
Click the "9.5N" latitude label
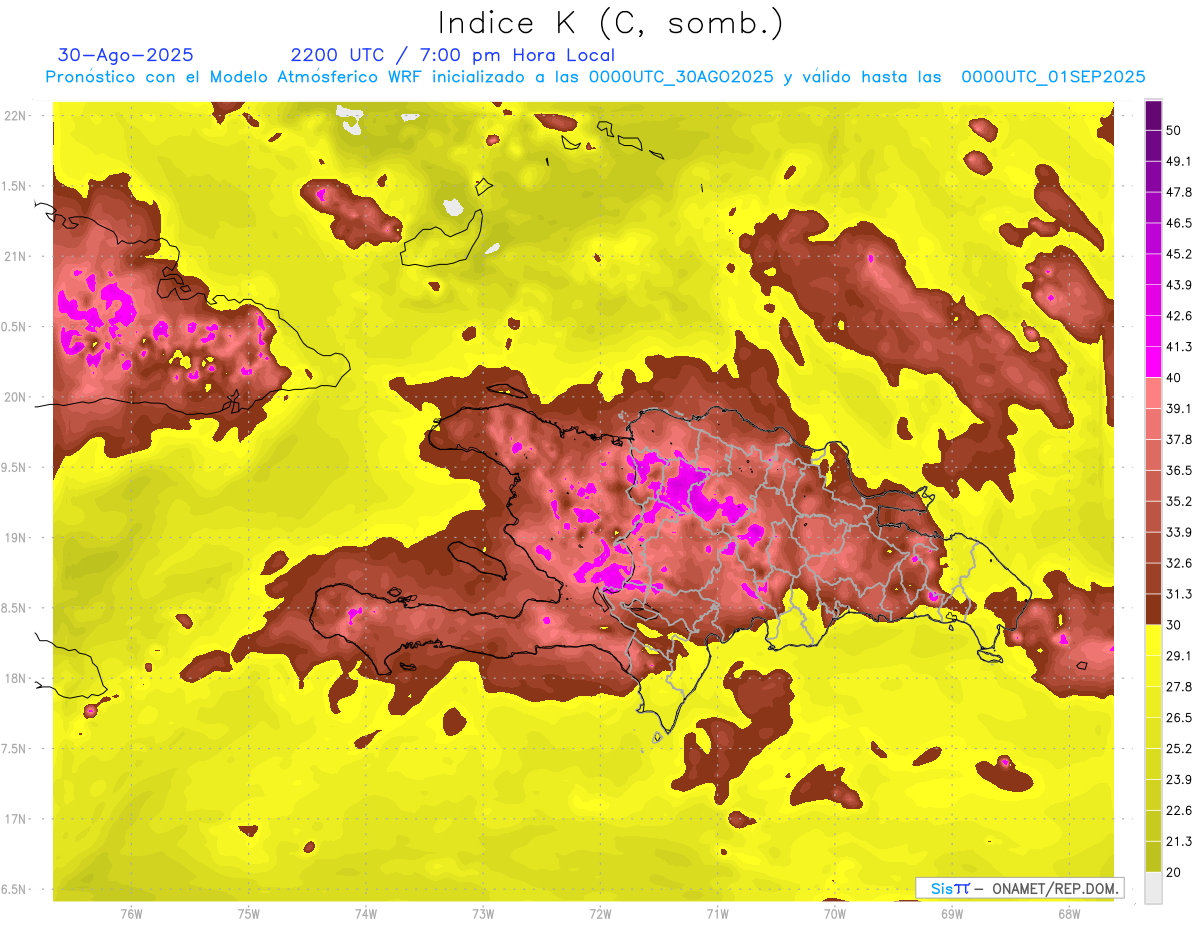[x=15, y=467]
